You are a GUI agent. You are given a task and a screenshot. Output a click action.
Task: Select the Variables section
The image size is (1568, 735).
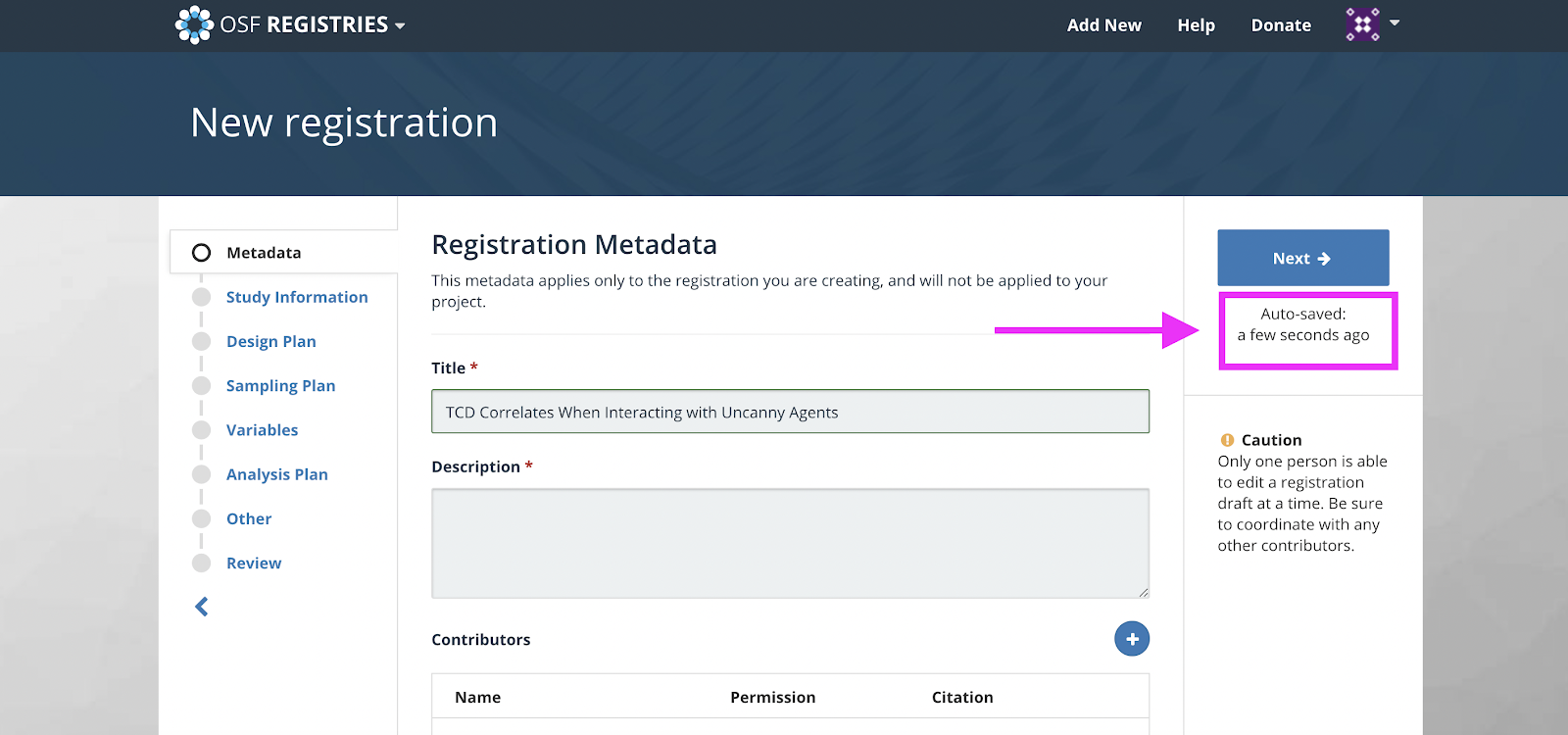tap(262, 430)
